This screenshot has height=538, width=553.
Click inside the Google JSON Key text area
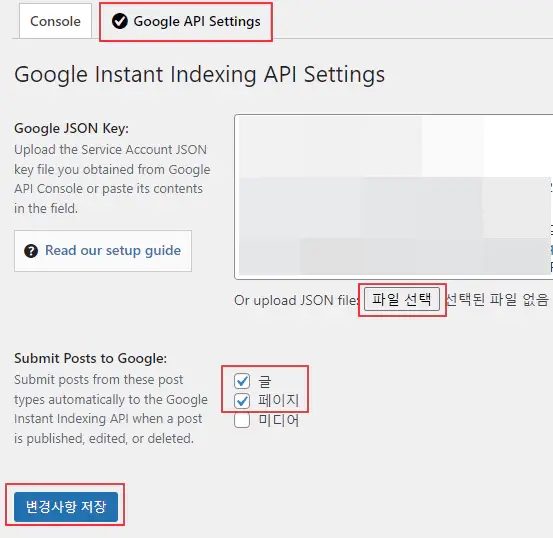[394, 197]
